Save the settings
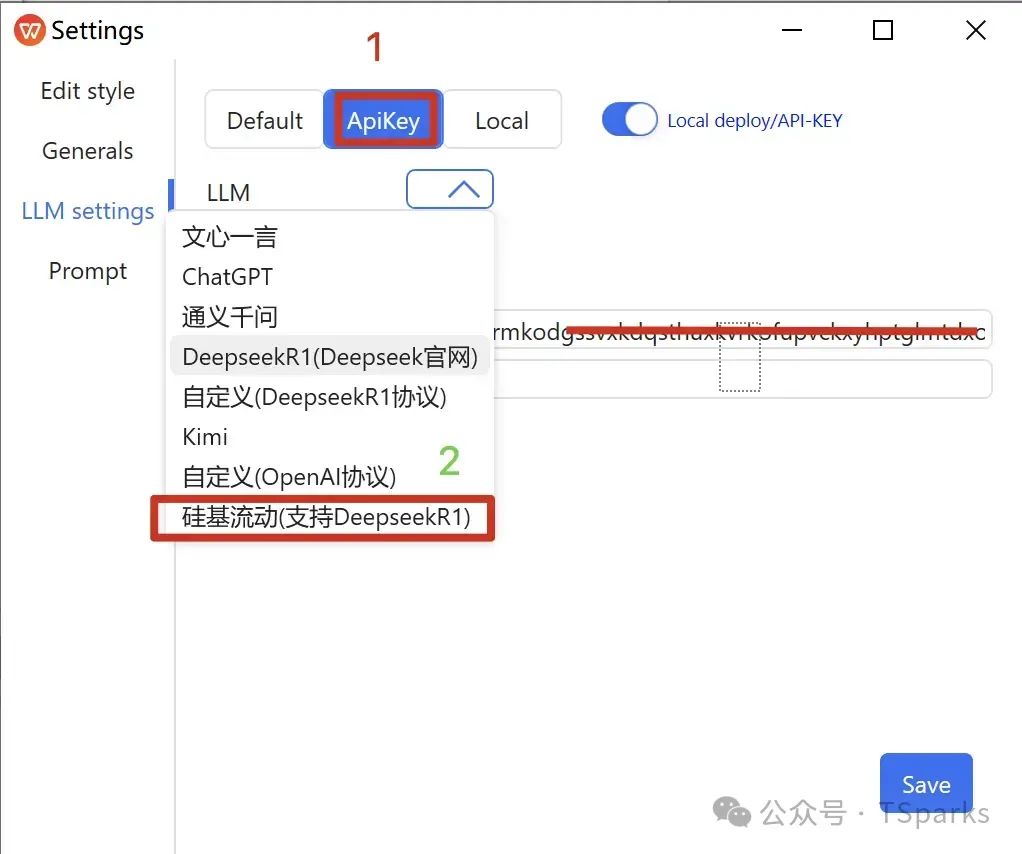The height and width of the screenshot is (854, 1022). pos(926,784)
